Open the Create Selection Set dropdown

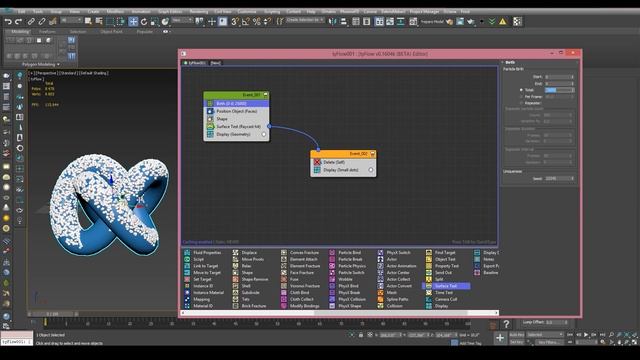[304, 20]
